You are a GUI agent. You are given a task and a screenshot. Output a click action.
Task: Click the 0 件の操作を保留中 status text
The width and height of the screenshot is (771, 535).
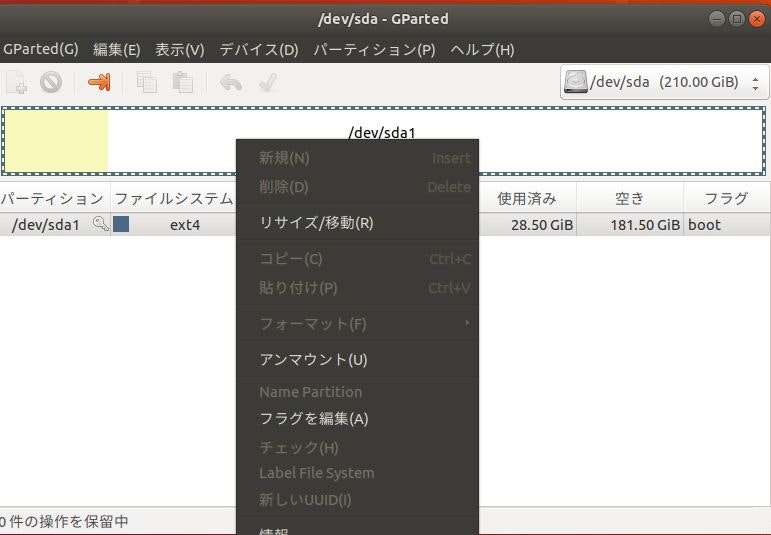64,521
